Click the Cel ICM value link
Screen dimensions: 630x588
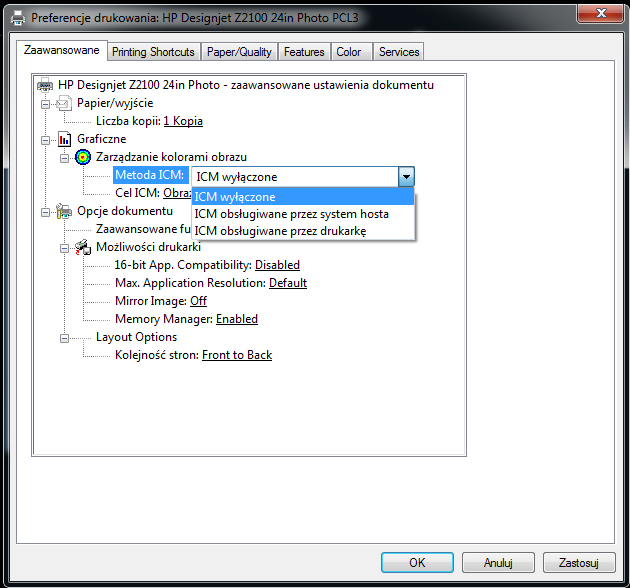(177, 193)
